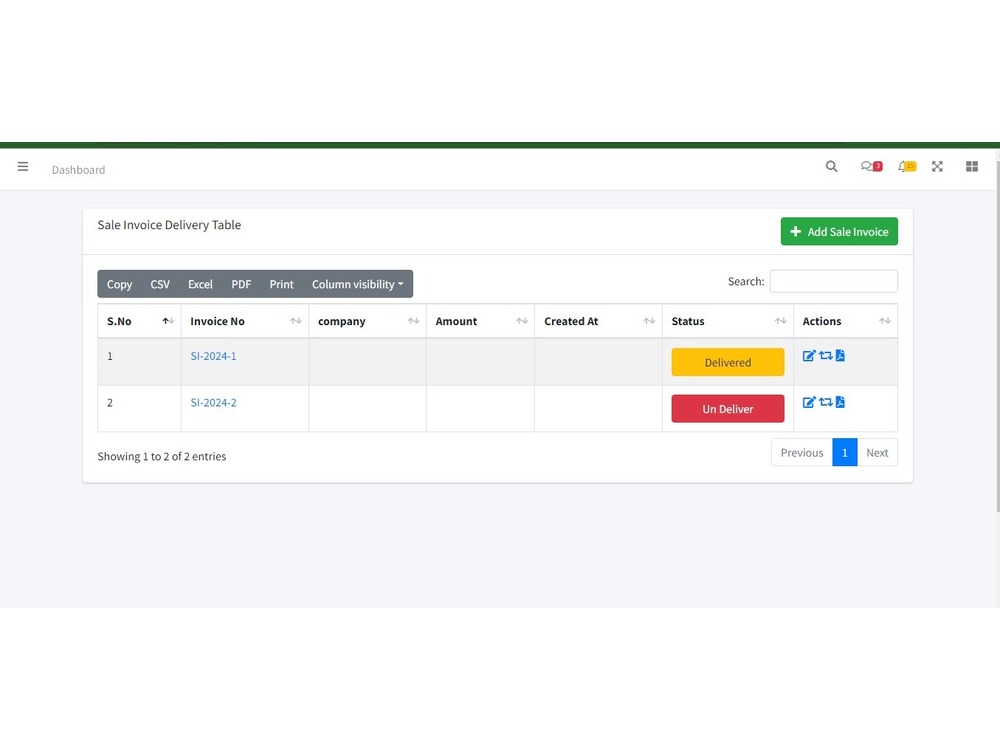
Task: Open PDF file icon for SI-2024-2
Action: [840, 402]
